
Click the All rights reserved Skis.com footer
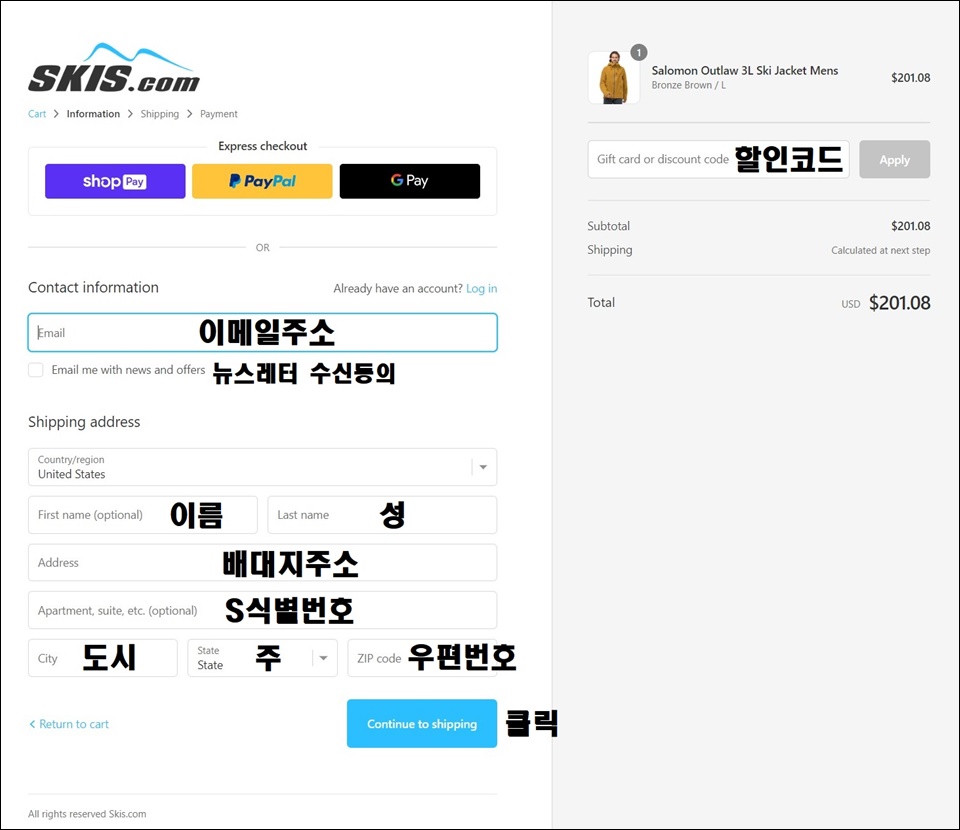coord(87,814)
